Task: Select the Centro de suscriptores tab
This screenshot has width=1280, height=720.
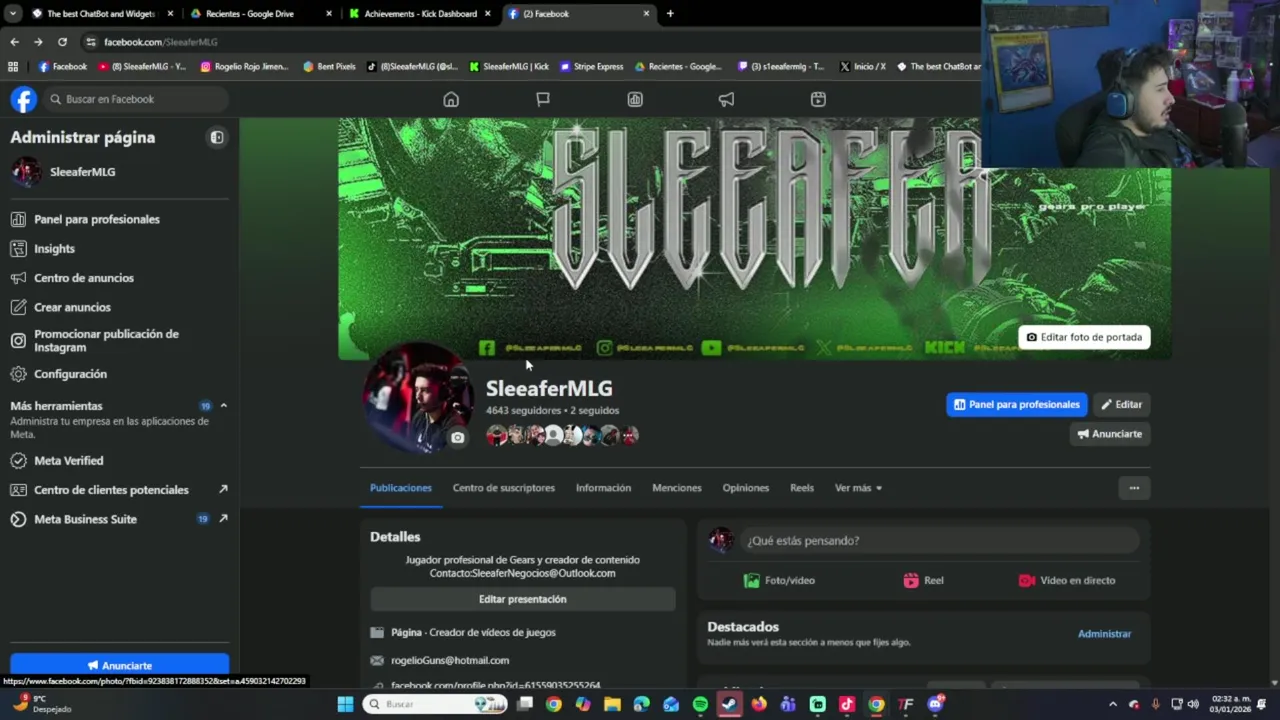Action: (503, 488)
